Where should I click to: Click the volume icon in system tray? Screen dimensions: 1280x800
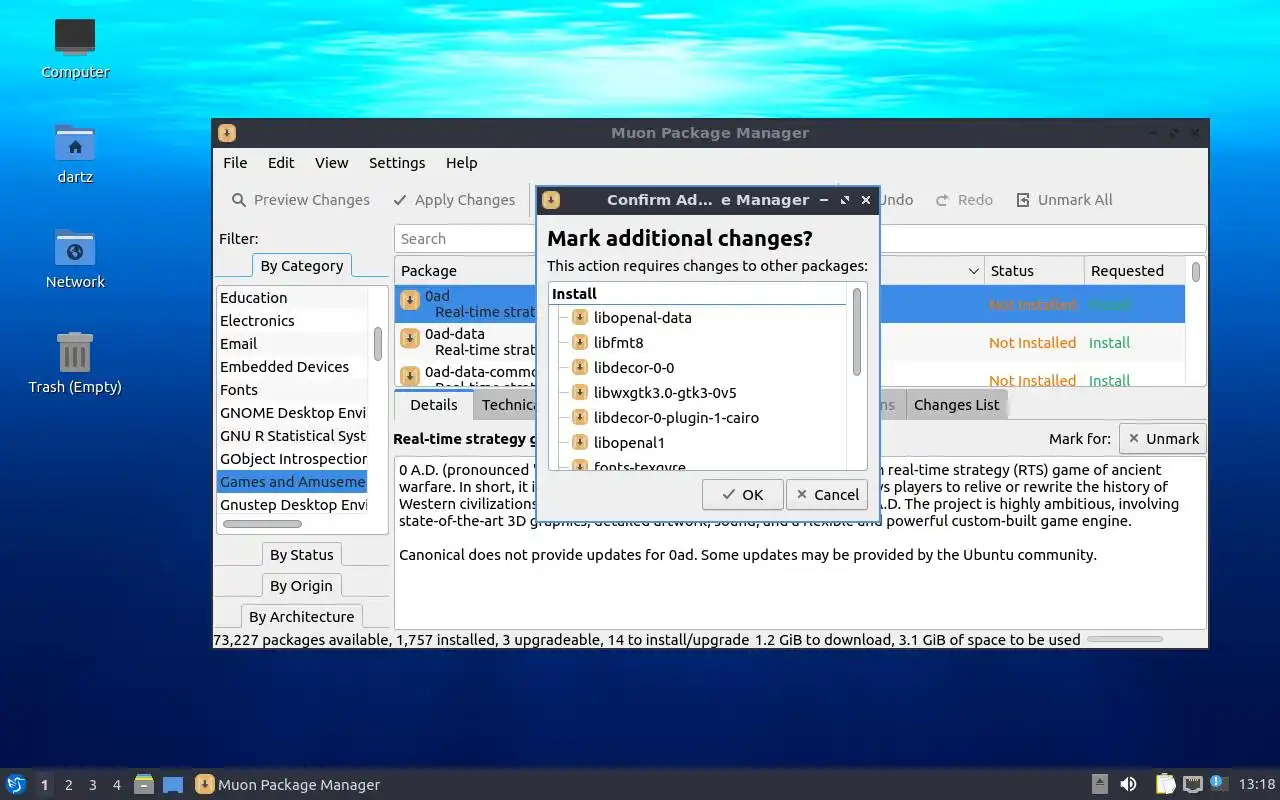1128,784
